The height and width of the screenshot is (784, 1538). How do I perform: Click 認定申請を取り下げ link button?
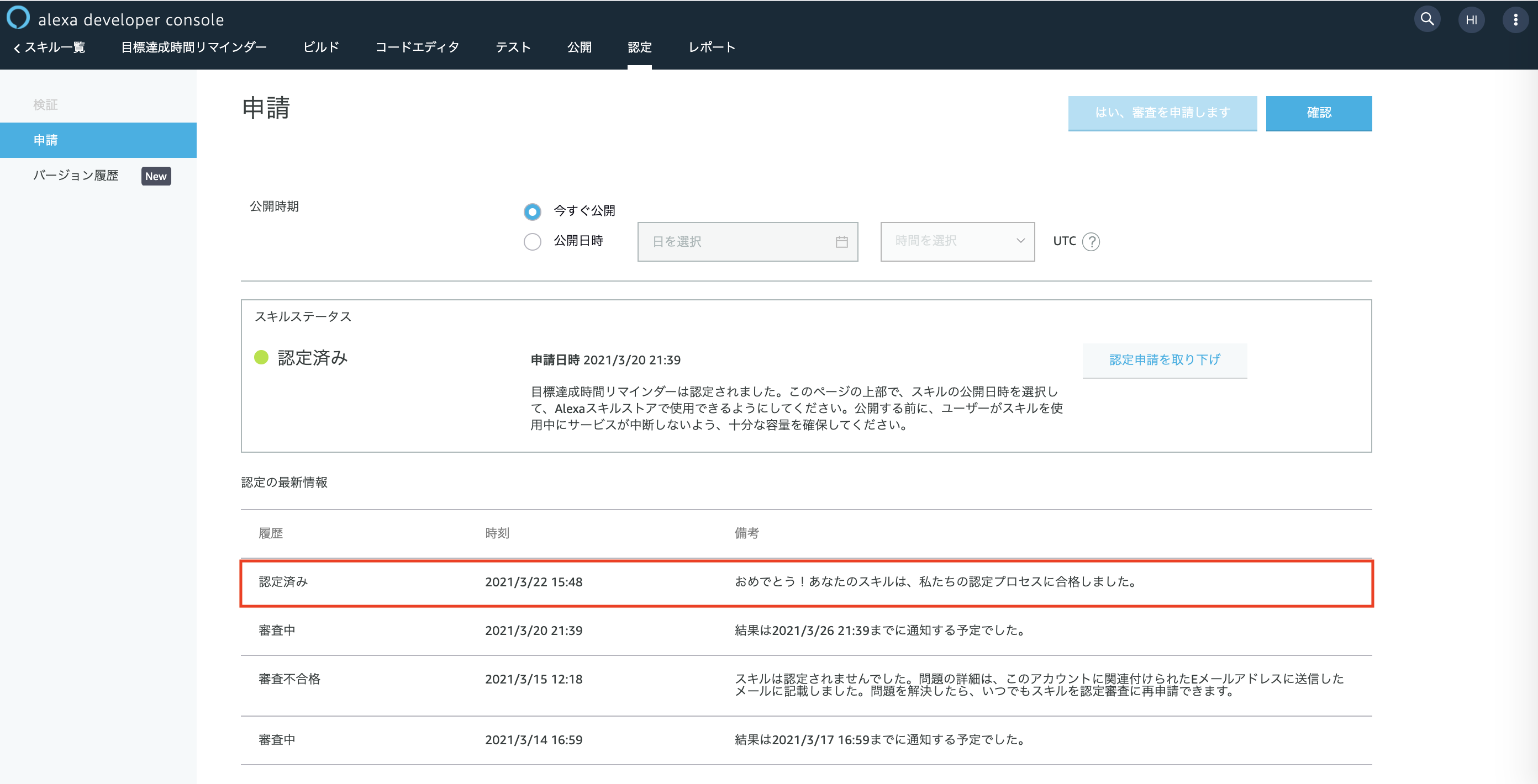[x=1164, y=360]
